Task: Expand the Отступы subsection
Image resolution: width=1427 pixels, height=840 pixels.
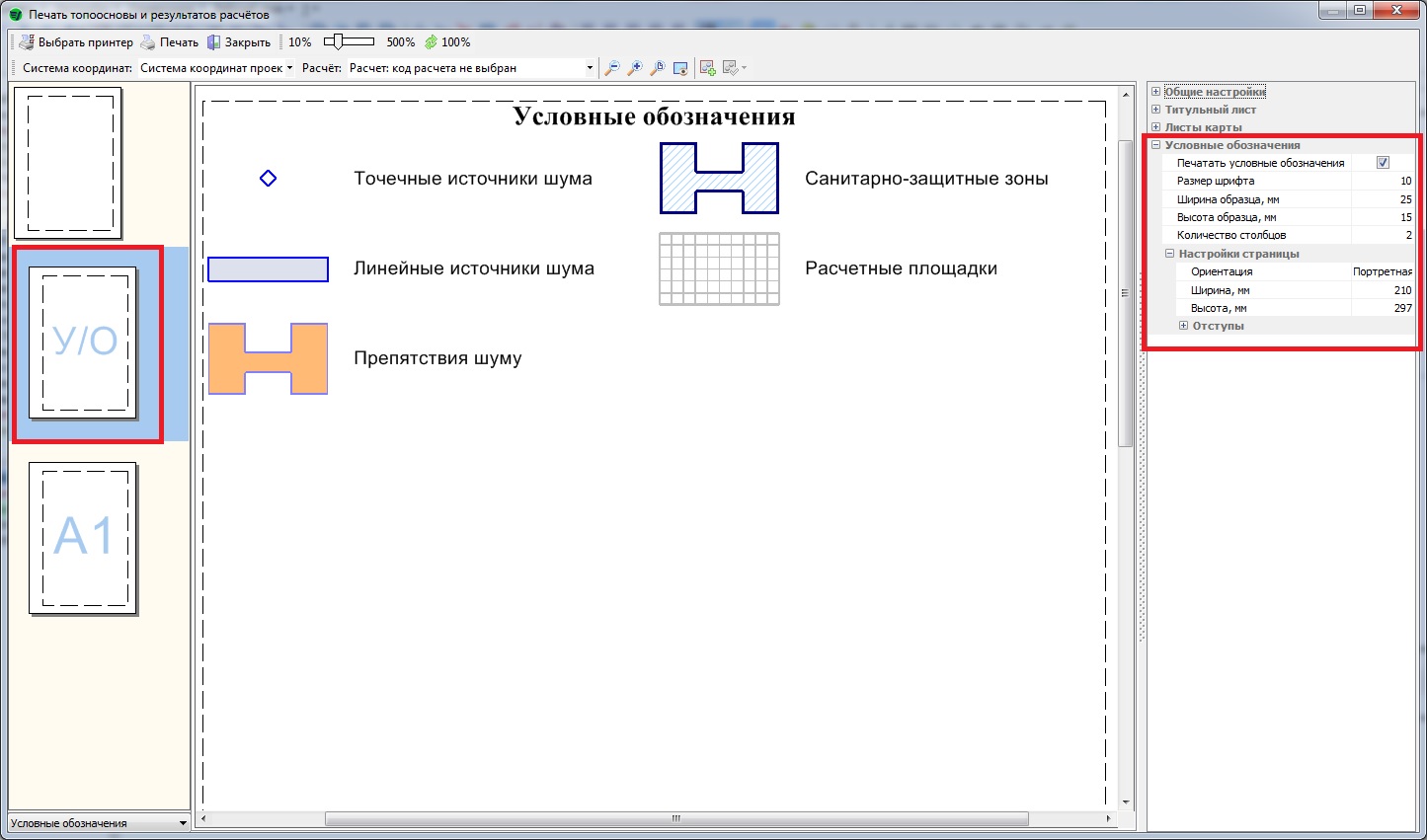Action: click(1183, 326)
